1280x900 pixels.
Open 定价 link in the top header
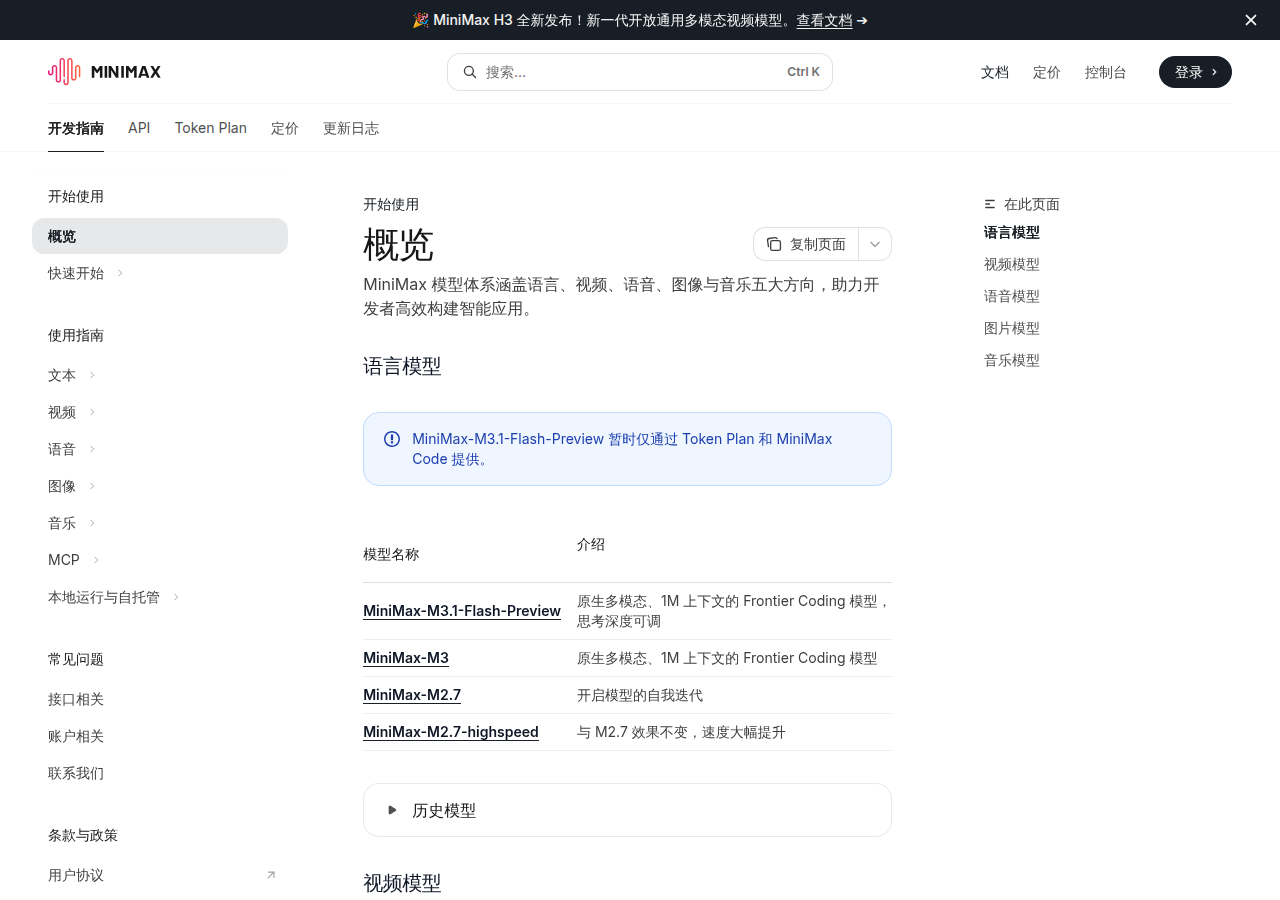pos(1047,72)
